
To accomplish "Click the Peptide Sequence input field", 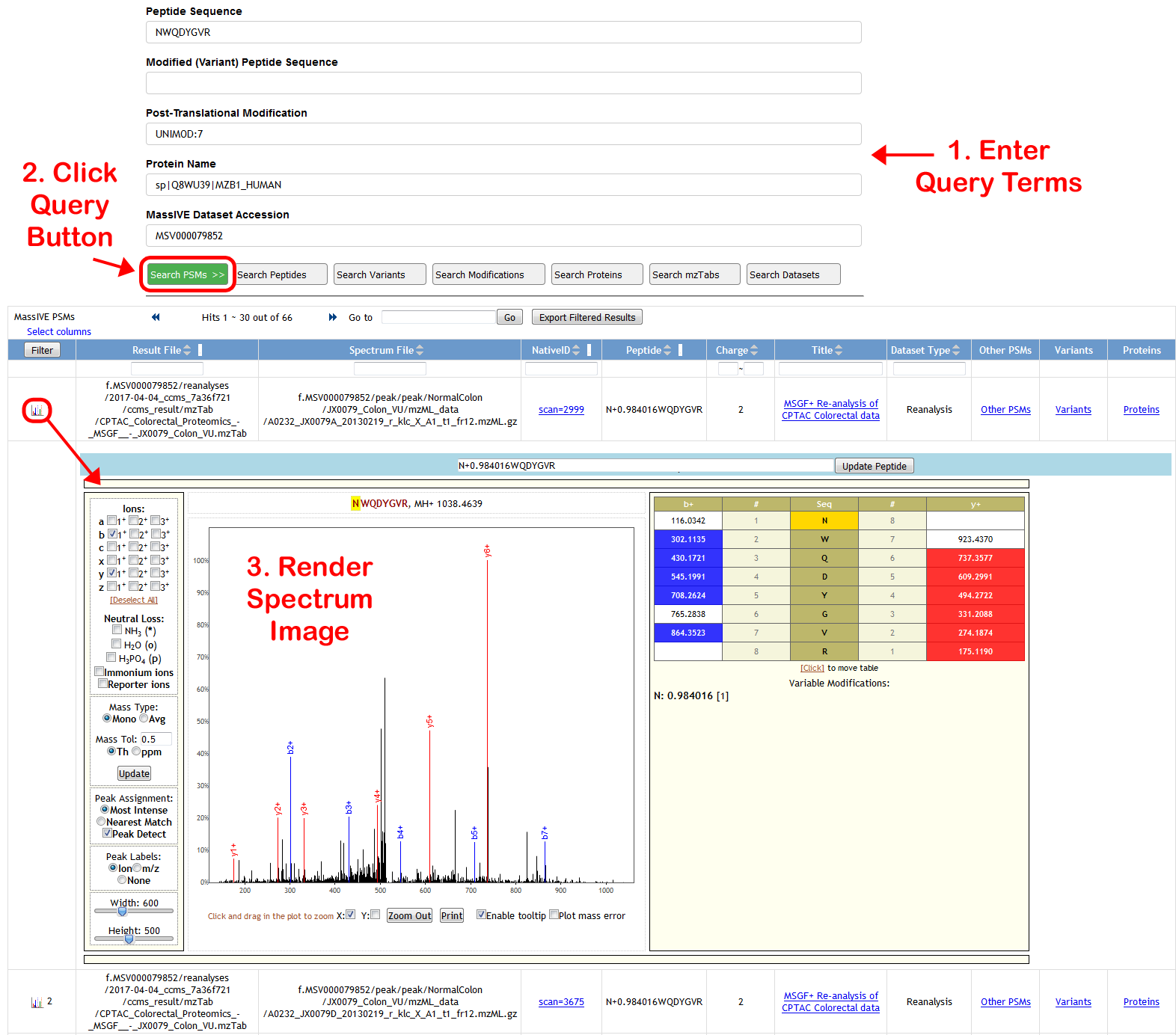I will (503, 32).
